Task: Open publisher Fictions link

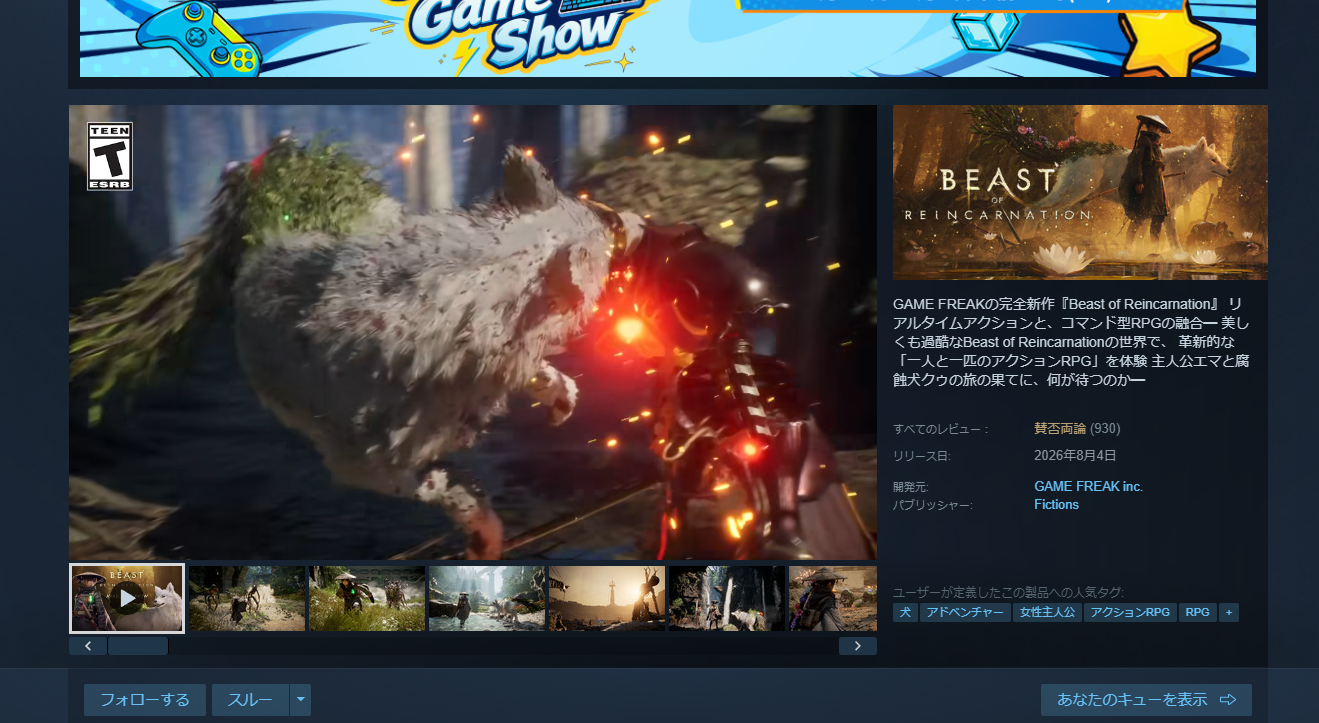Action: tap(1056, 504)
